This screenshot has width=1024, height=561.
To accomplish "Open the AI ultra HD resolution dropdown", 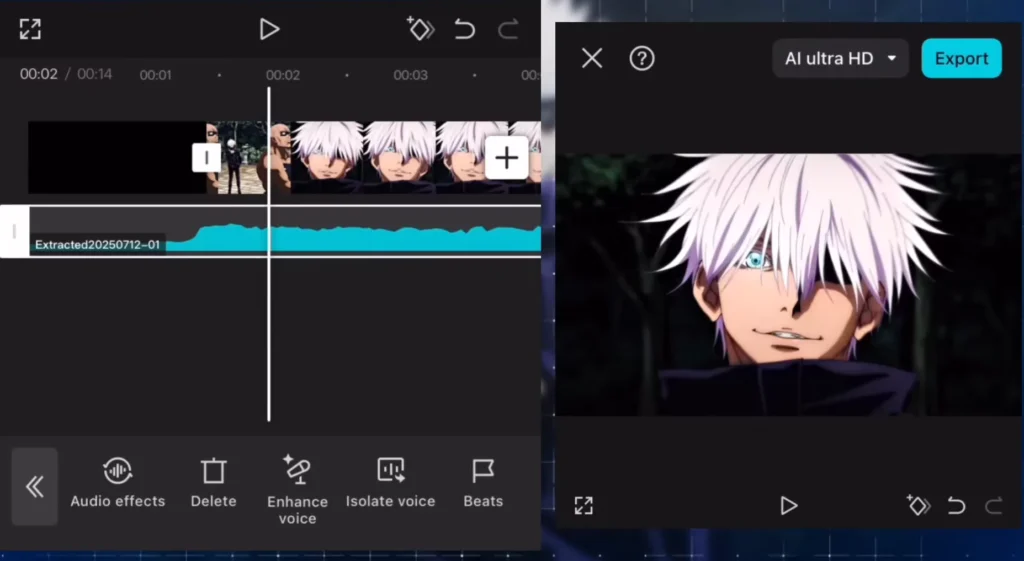I will coord(840,59).
